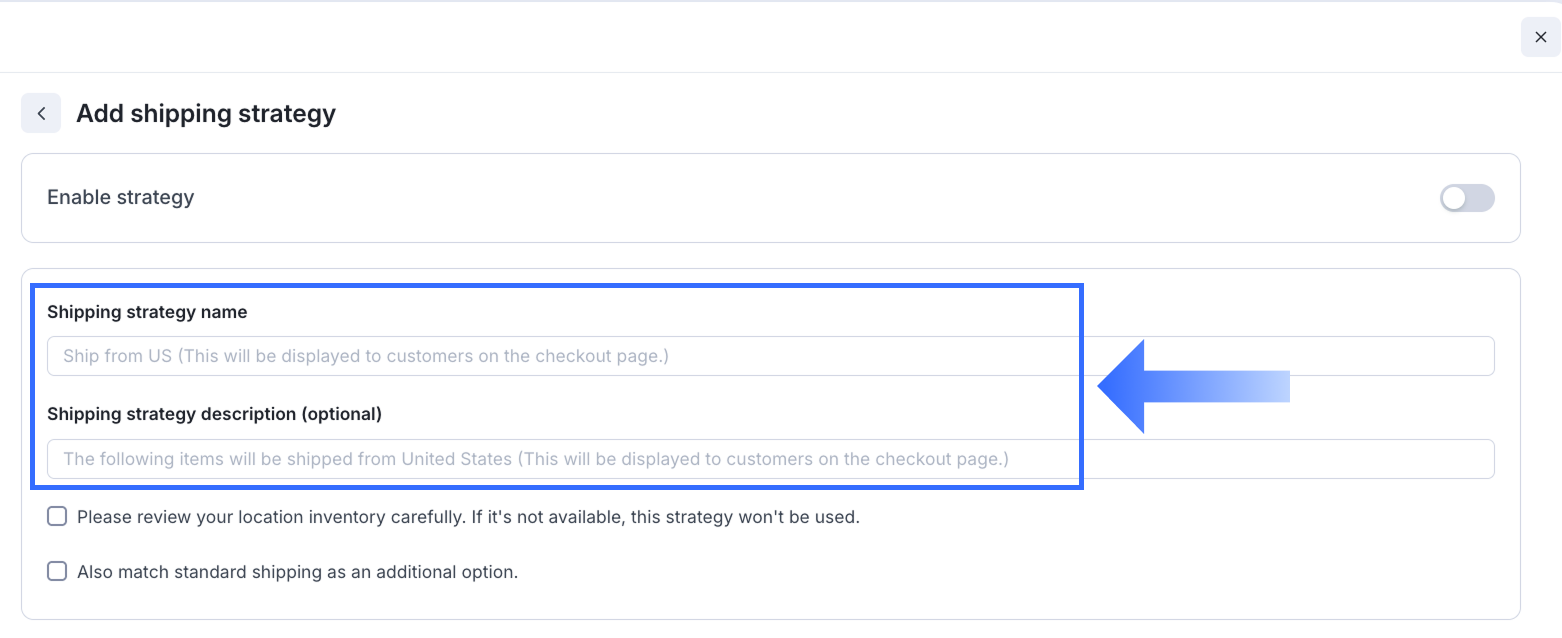Turn on the Enable strategy switch
This screenshot has width=1562, height=638.
point(1467,198)
